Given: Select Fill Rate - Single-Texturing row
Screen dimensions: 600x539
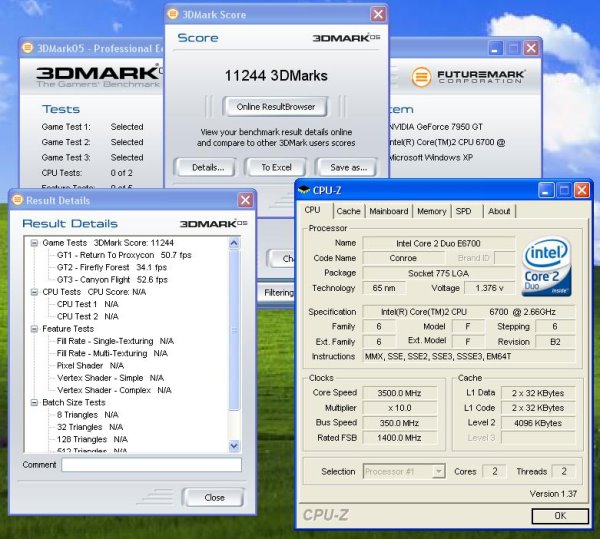Looking at the screenshot, I should click(x=115, y=341).
